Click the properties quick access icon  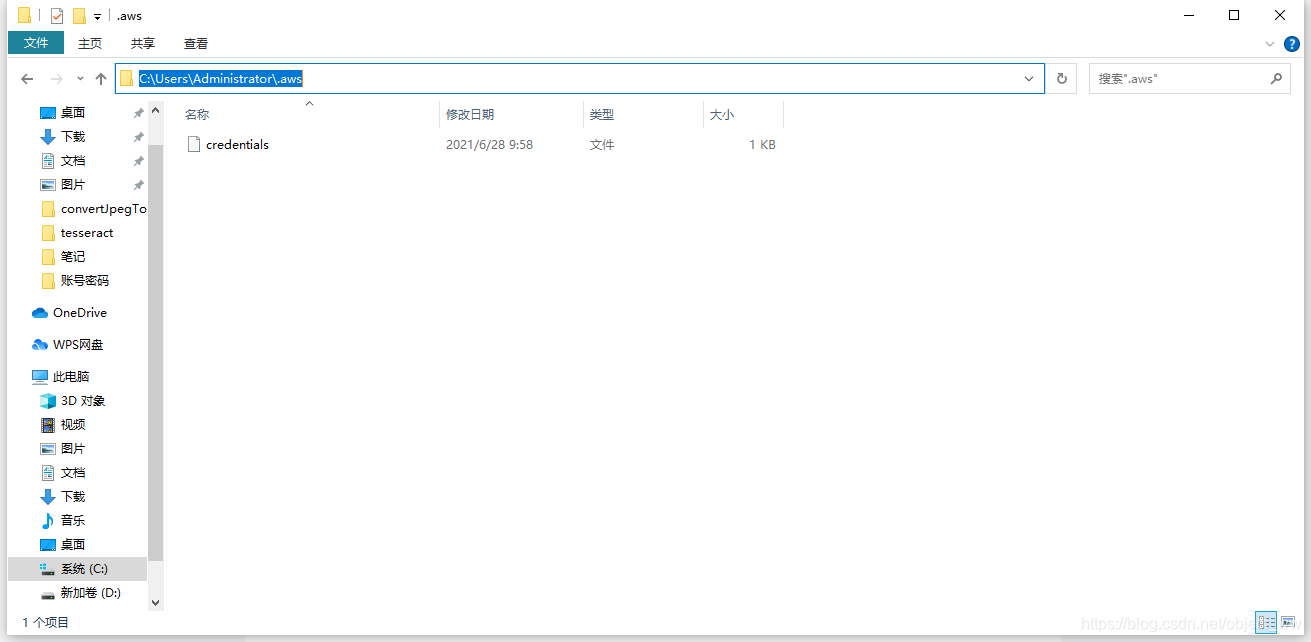[x=57, y=15]
